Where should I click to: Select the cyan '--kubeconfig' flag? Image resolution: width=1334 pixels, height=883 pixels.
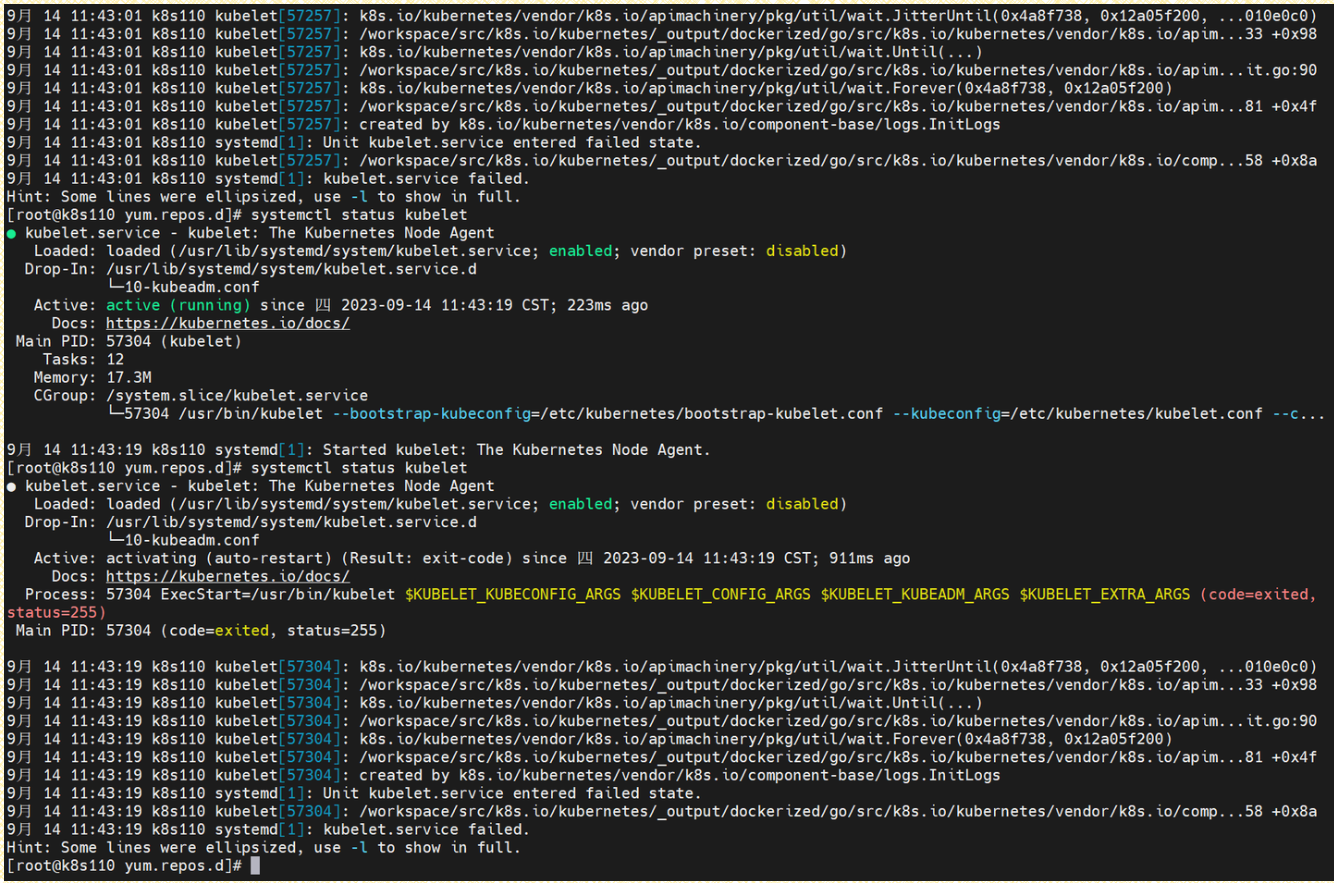pos(945,413)
